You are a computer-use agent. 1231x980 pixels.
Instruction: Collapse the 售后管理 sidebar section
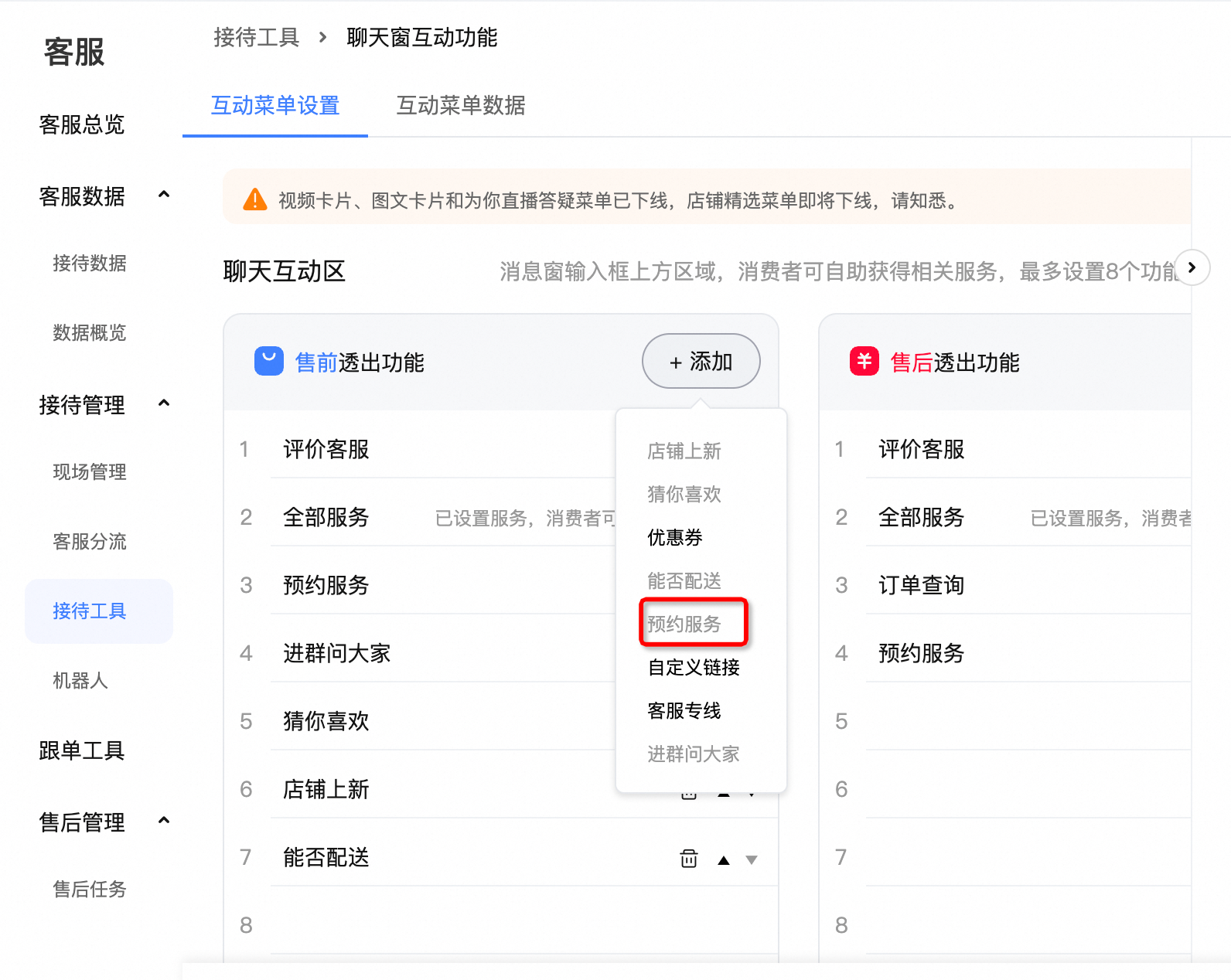[164, 821]
